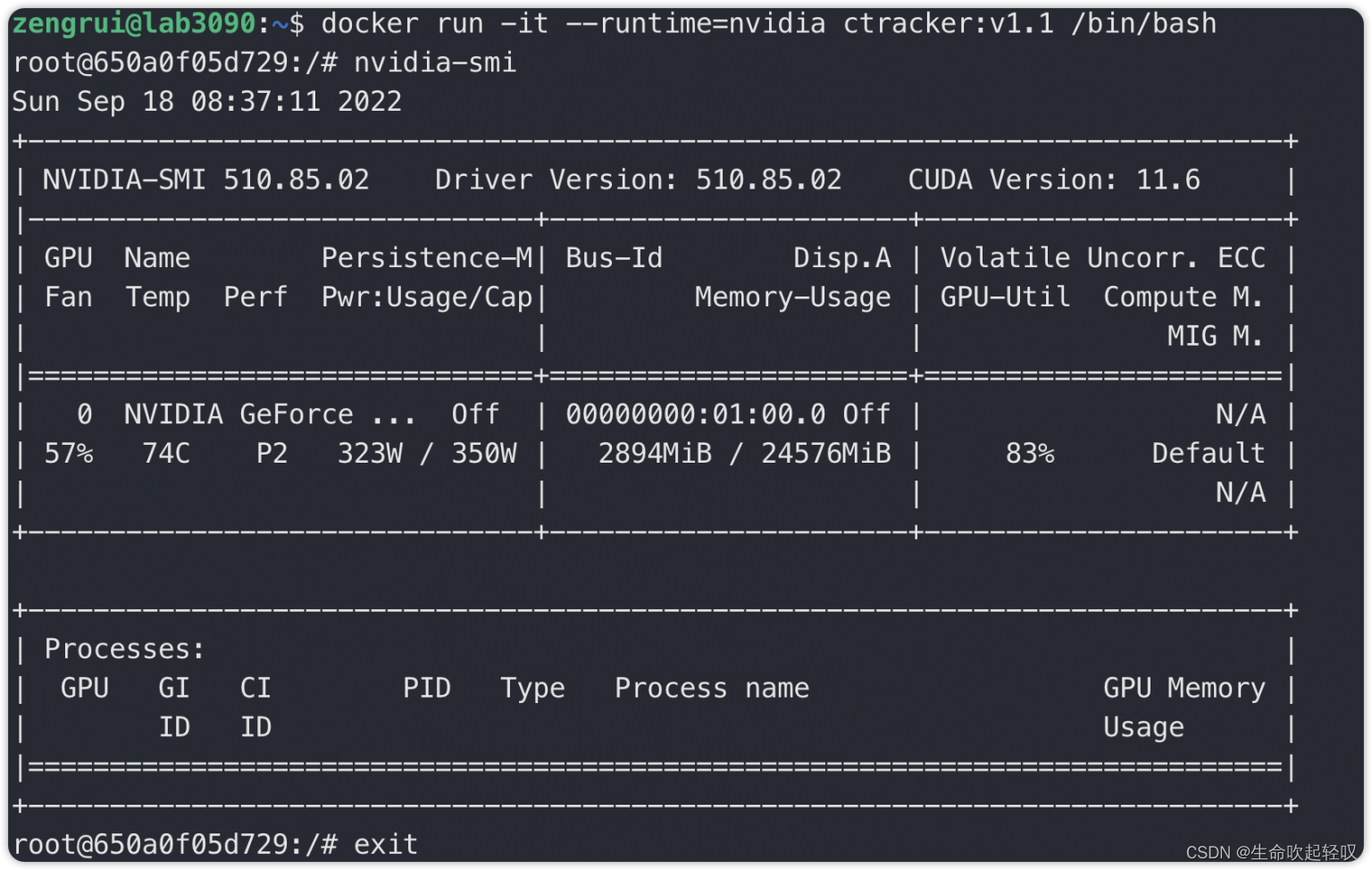Click the NVIDIA-SMI 510.85.02 text
The image size is (1372, 870).
pos(206,180)
